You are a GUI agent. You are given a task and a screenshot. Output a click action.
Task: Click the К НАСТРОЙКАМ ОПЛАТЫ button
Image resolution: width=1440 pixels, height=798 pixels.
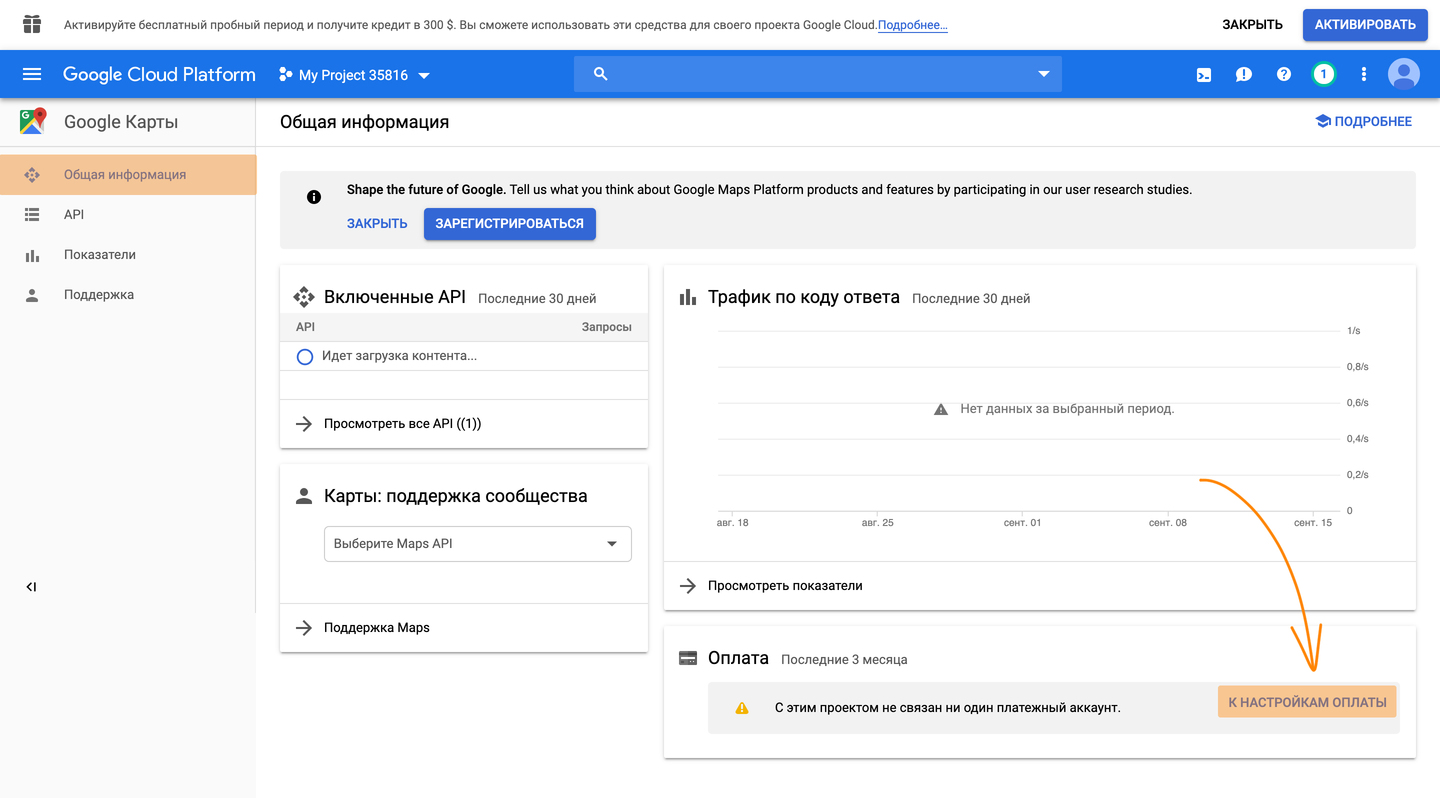pyautogui.click(x=1307, y=702)
